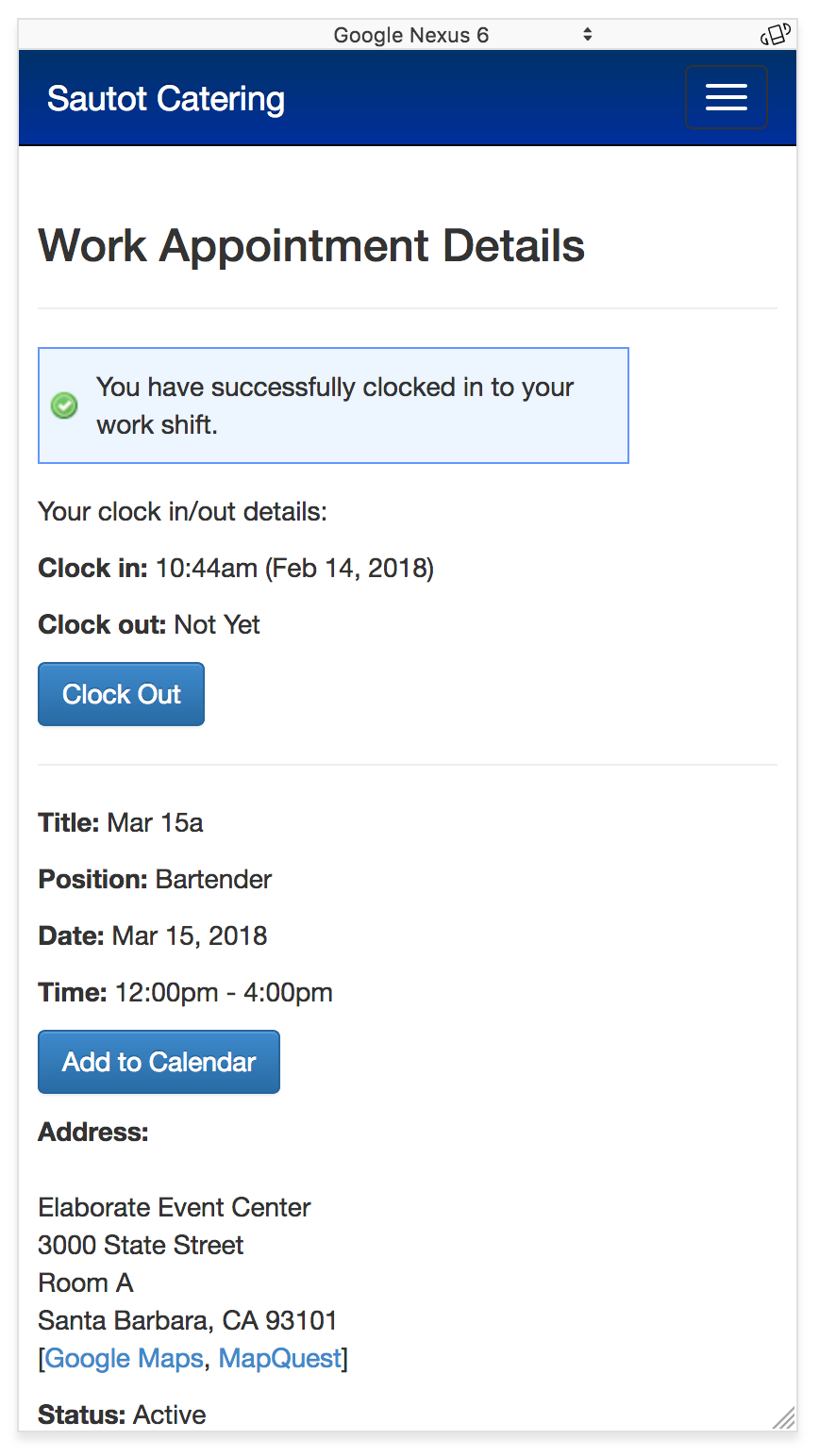Open the hamburger navigation menu

pos(726,97)
